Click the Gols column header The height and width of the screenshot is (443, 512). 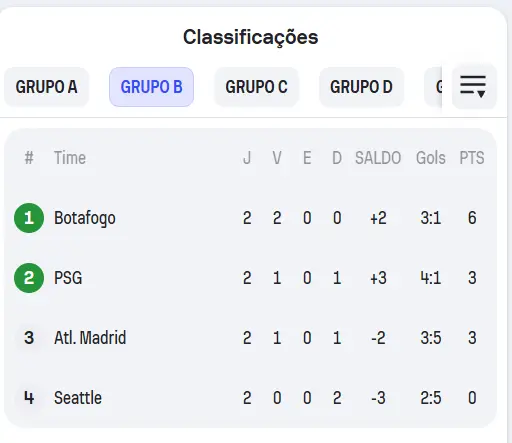431,158
